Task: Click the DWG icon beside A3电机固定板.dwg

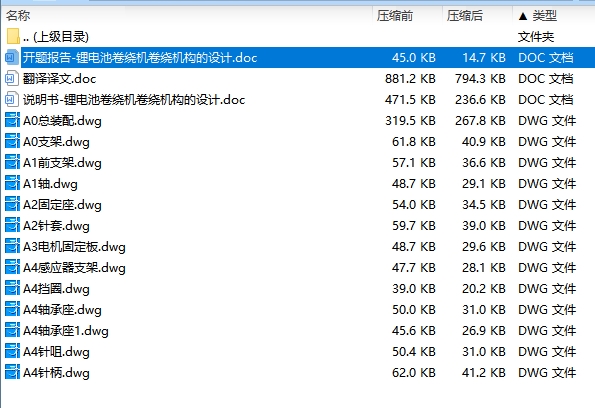Action: click(12, 247)
